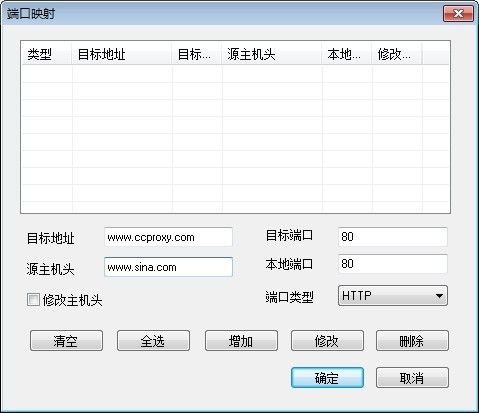Click the 修改 button

tap(327, 341)
